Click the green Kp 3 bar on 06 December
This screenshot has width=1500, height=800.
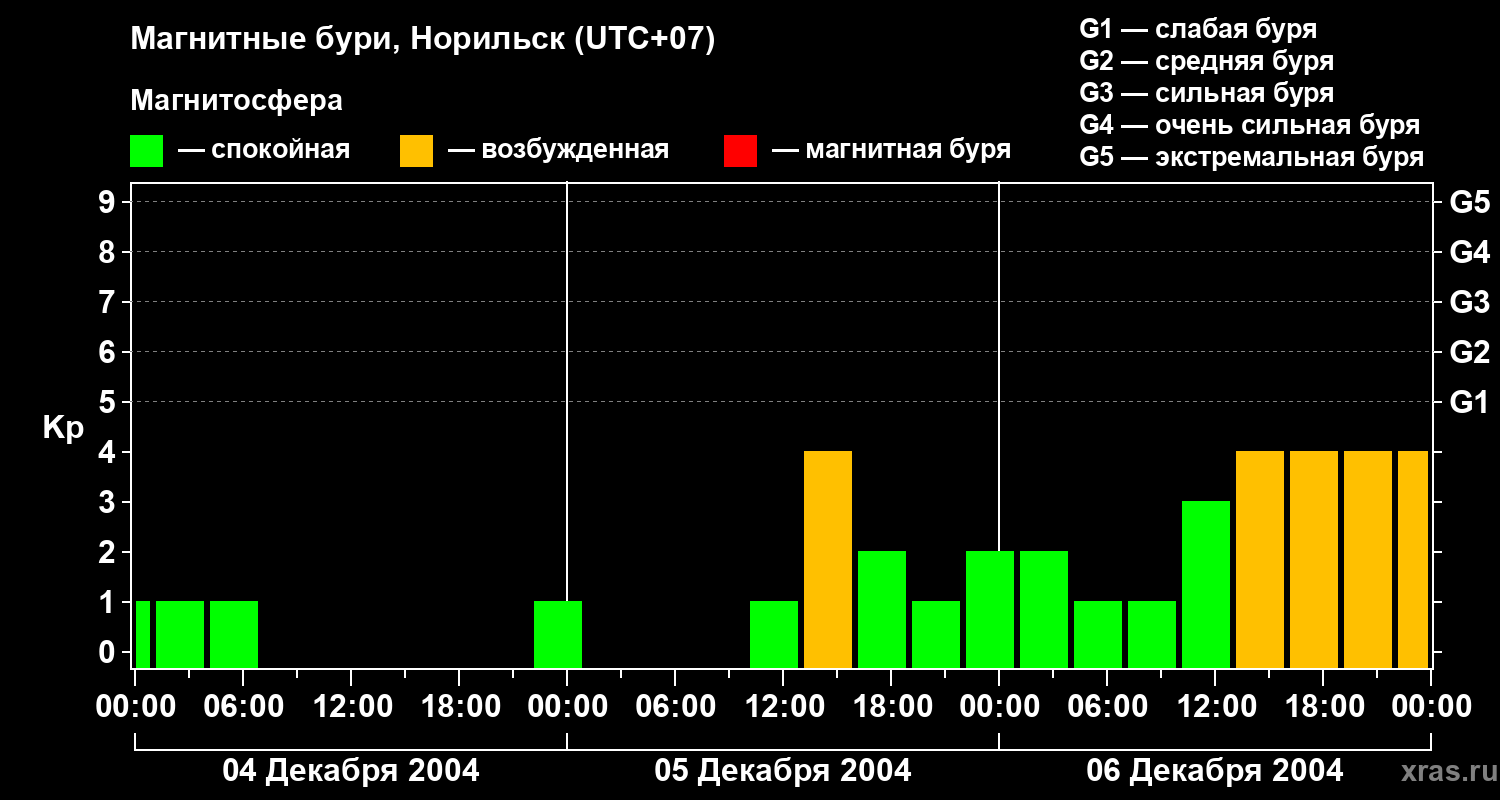[x=1206, y=584]
